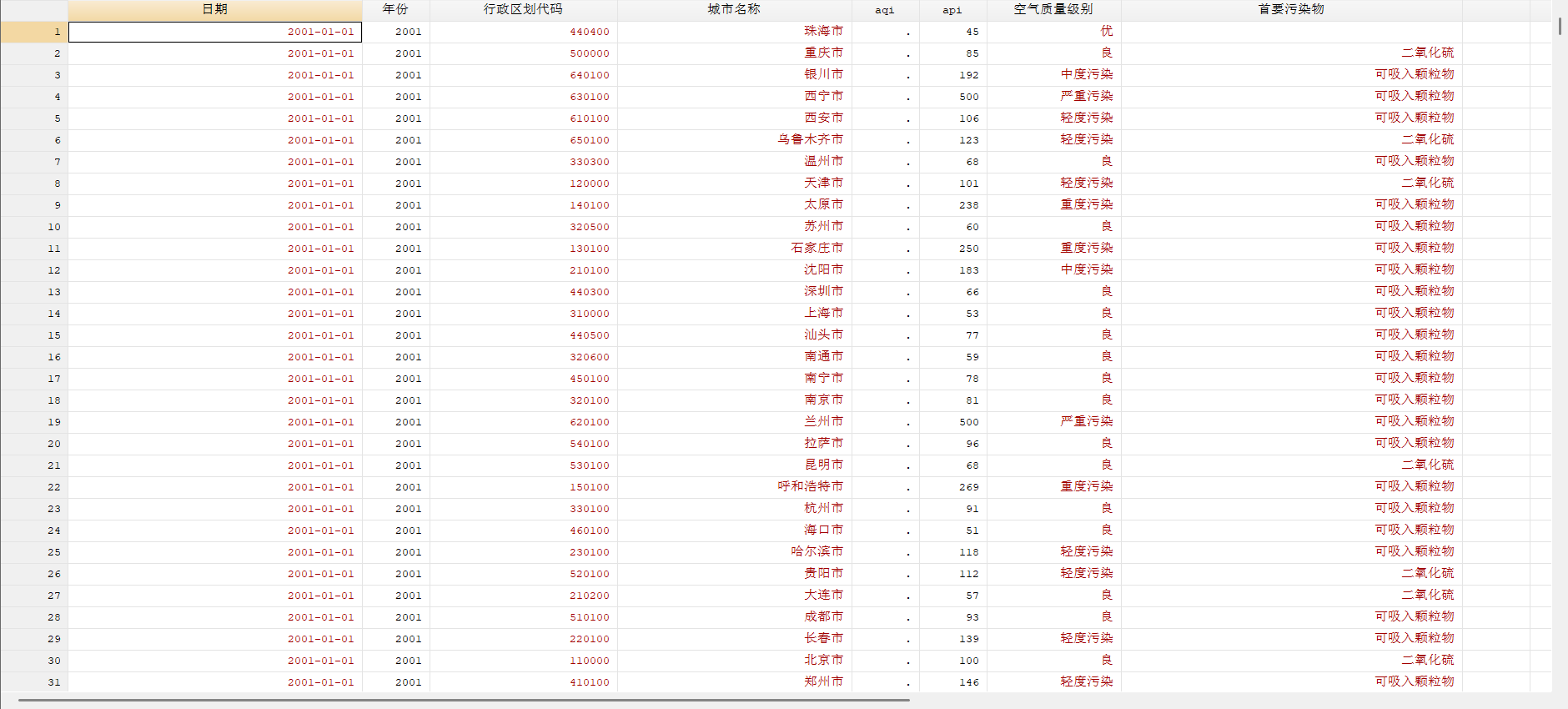
Task: Click city cell 呼和浩特市
Action: pos(734,487)
